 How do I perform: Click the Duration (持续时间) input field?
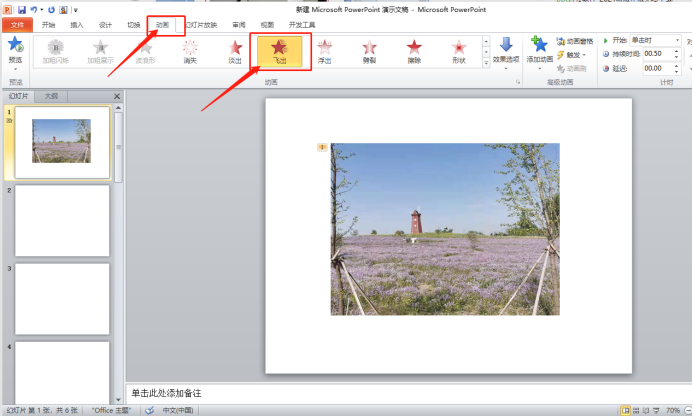point(656,54)
